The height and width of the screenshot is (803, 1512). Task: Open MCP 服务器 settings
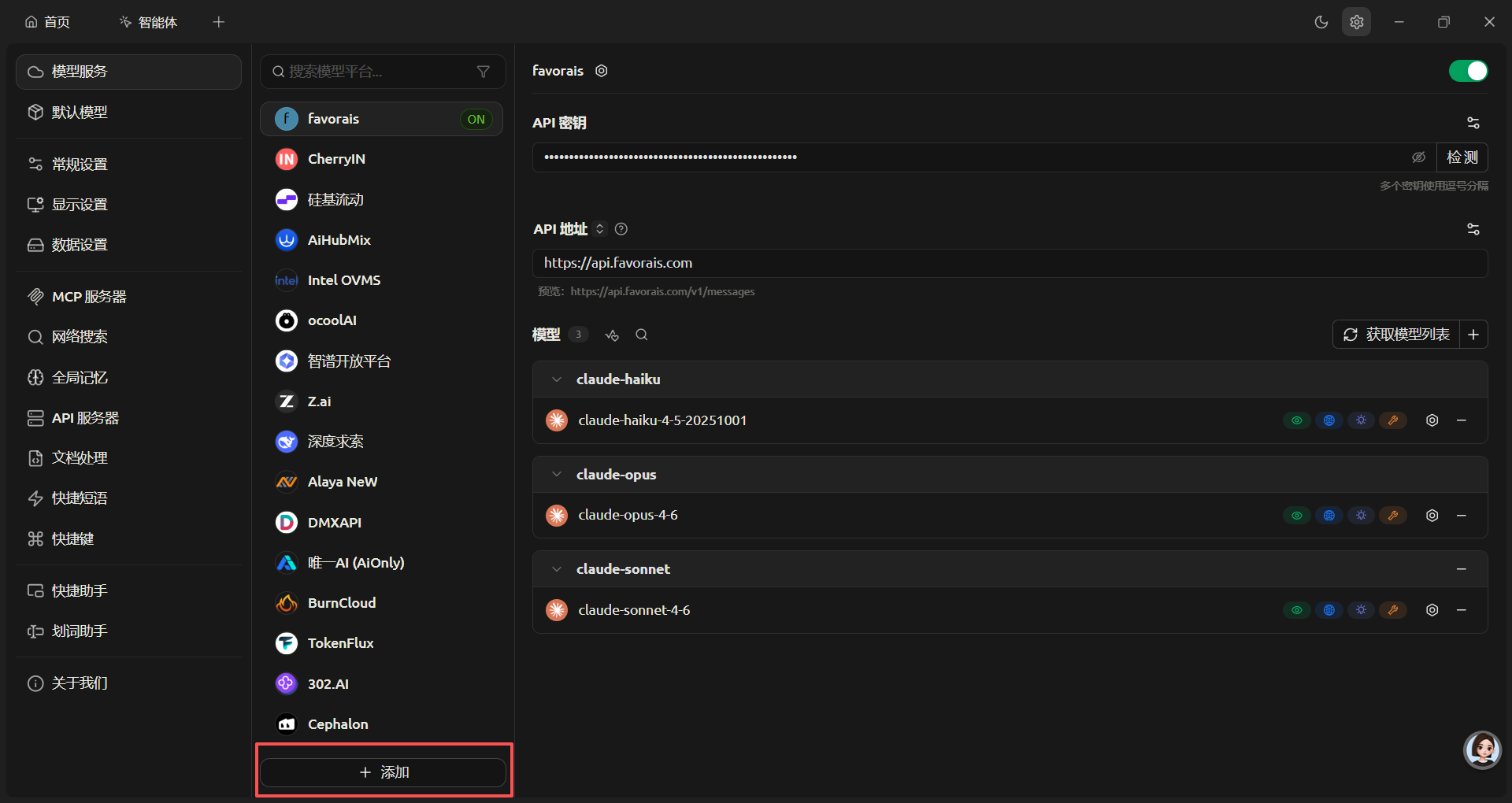click(128, 297)
